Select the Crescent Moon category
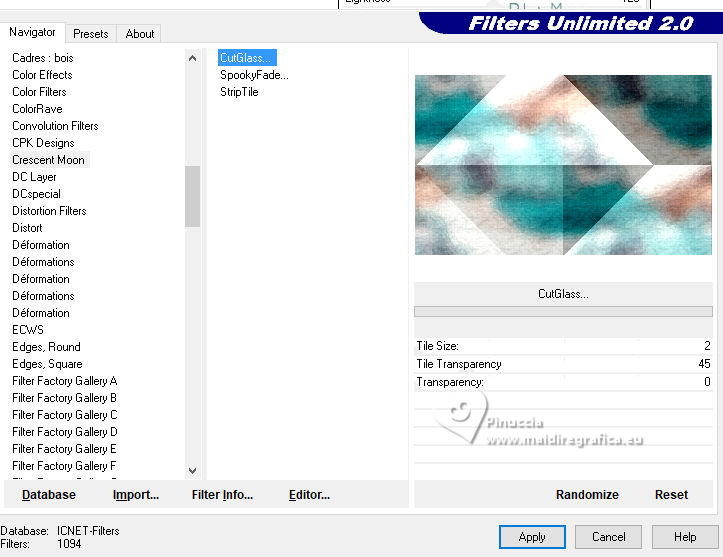The width and height of the screenshot is (723, 557). (x=48, y=160)
